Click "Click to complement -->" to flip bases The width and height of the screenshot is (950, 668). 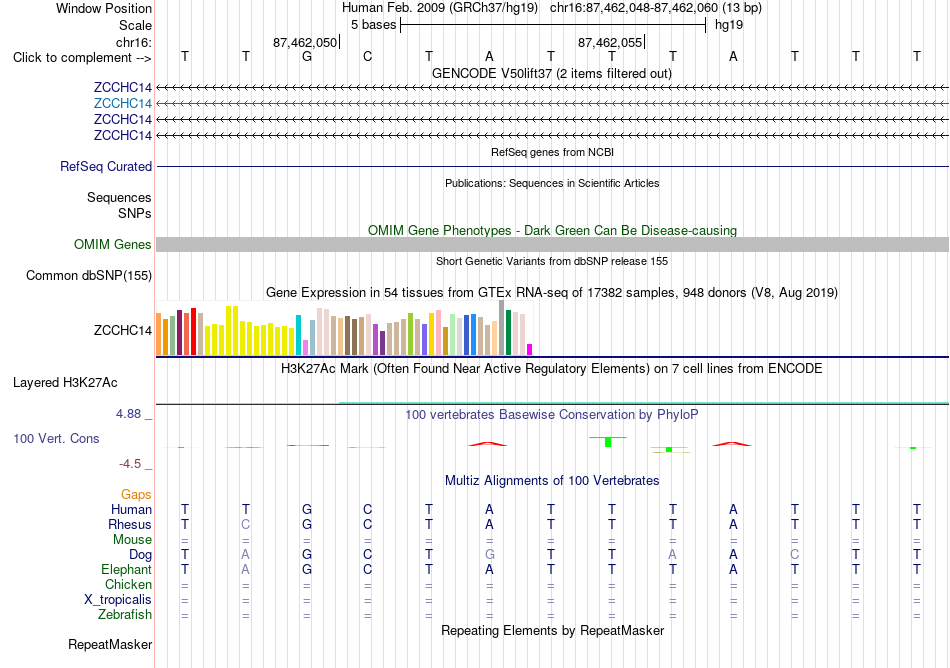82,58
